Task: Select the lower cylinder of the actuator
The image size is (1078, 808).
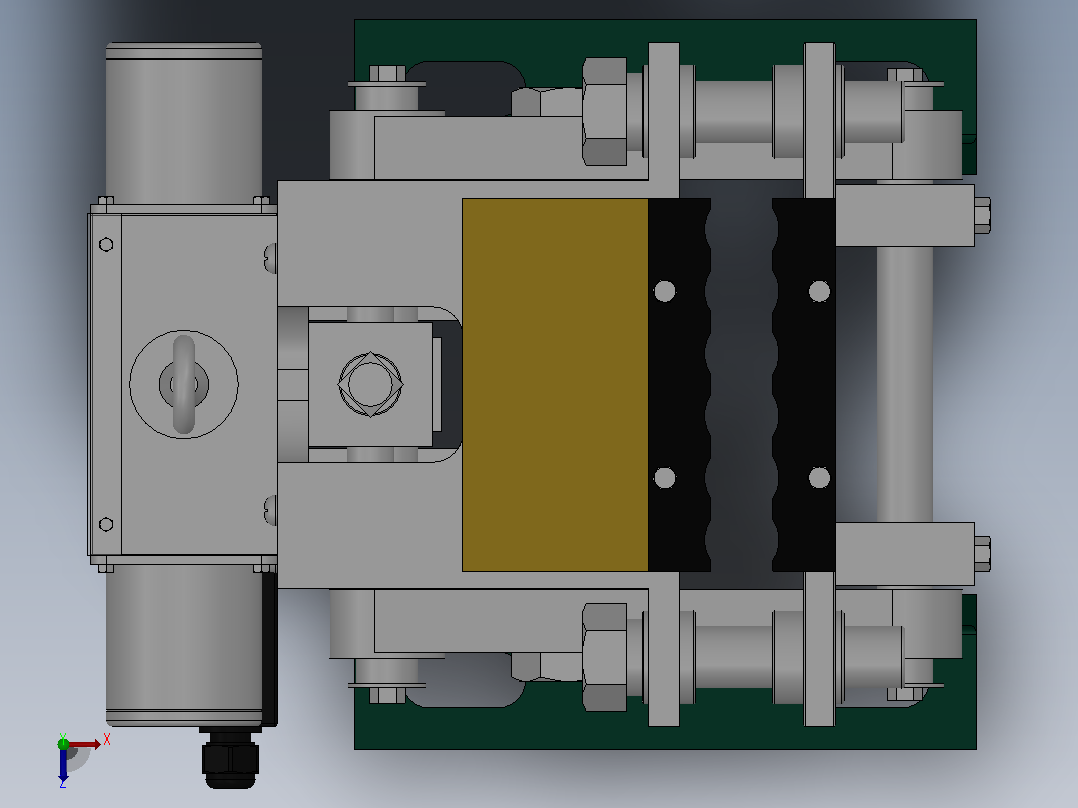Action: (x=184, y=645)
